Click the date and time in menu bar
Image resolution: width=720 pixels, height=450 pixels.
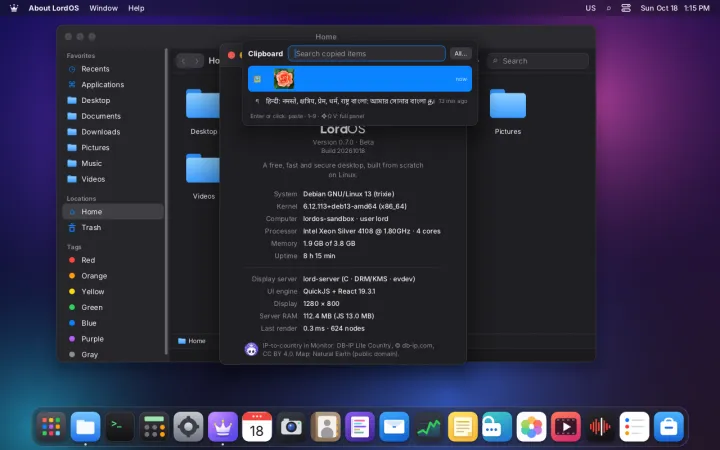tap(675, 8)
